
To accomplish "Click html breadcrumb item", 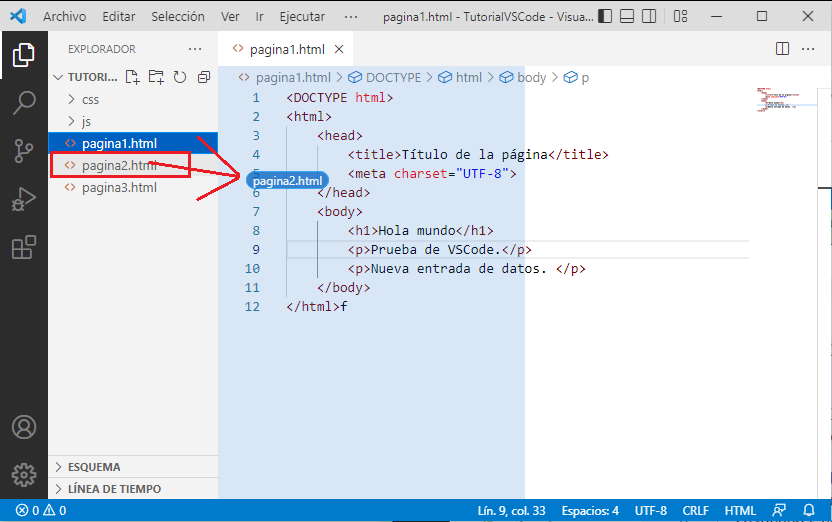I will pyautogui.click(x=461, y=77).
